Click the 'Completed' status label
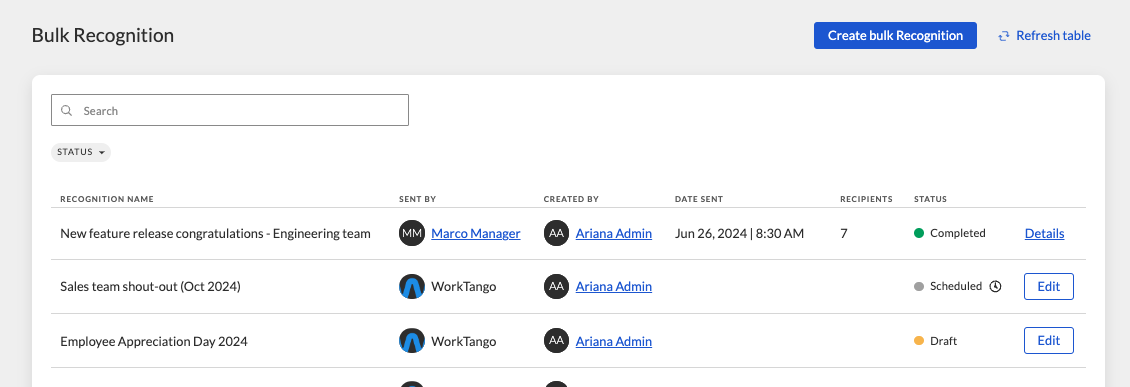Viewport: 1130px width, 387px height. click(x=958, y=233)
